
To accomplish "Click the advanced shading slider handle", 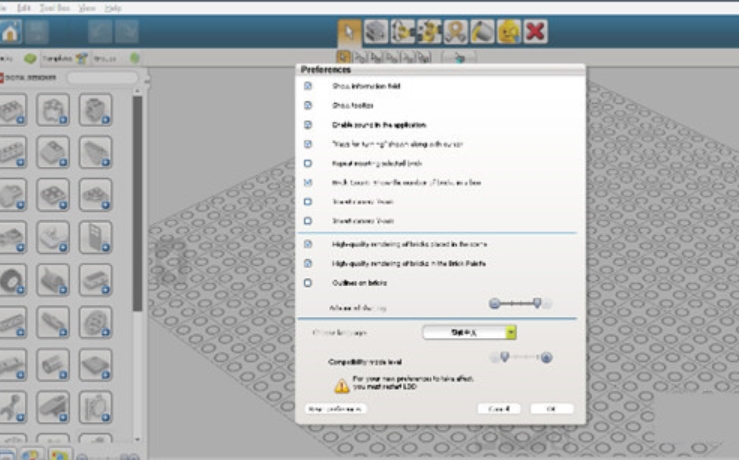I will click(x=537, y=303).
